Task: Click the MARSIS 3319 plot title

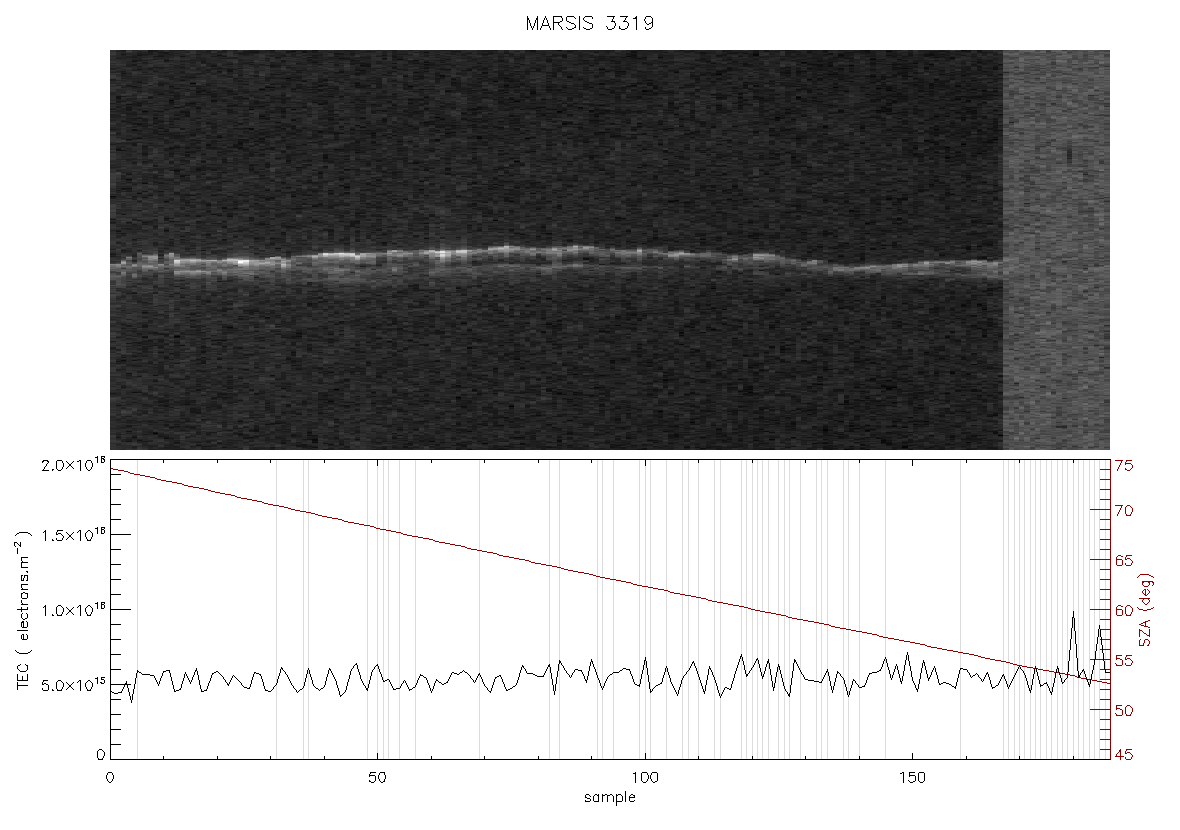Action: (x=589, y=23)
